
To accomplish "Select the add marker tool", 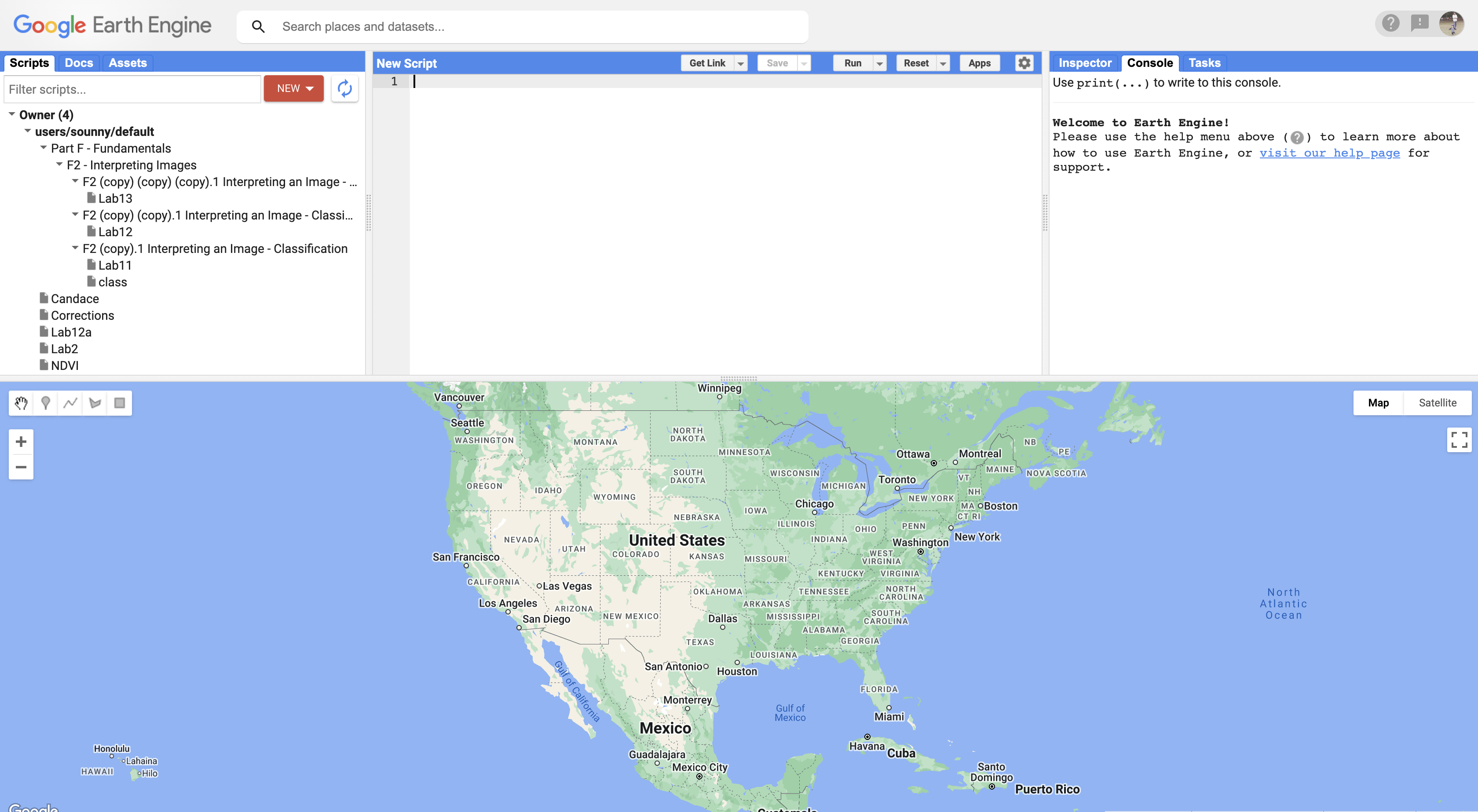I will (x=46, y=403).
